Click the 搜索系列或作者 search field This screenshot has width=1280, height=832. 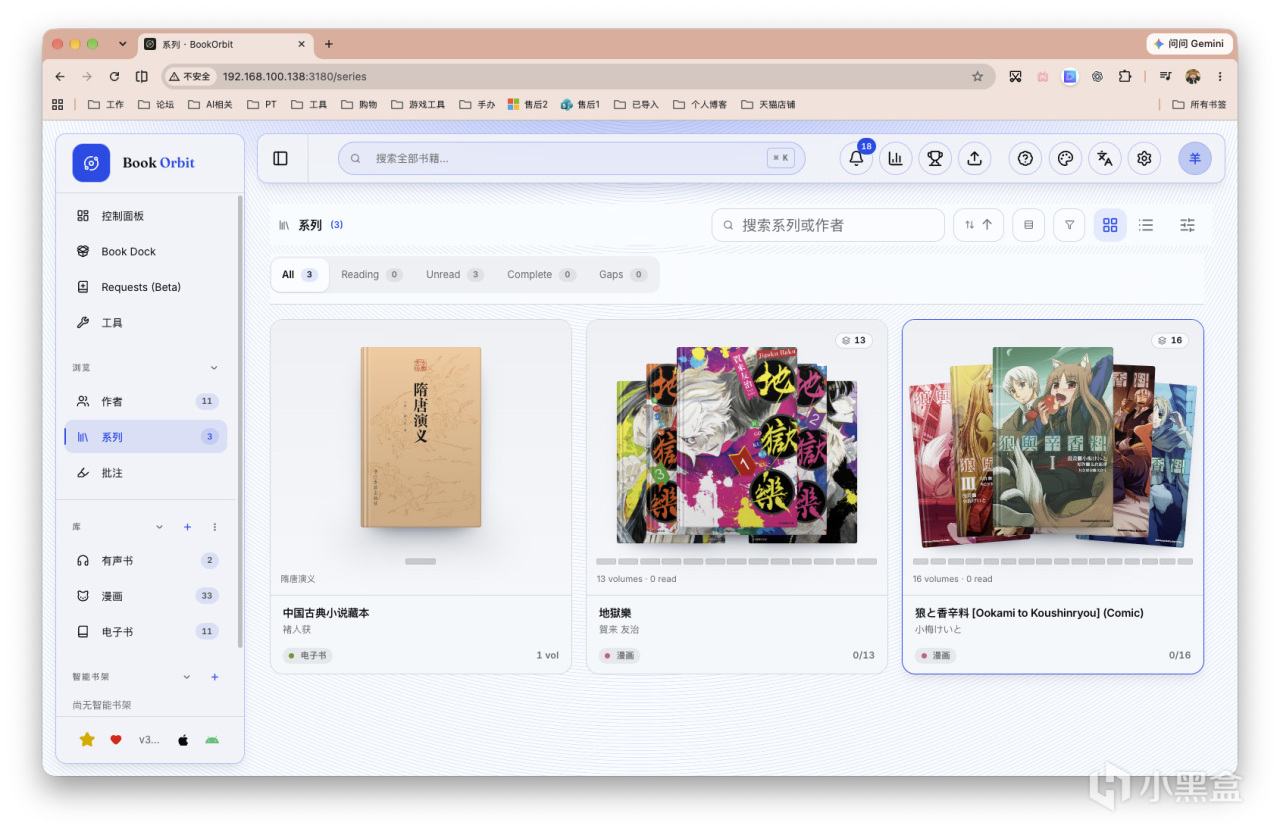(x=828, y=225)
